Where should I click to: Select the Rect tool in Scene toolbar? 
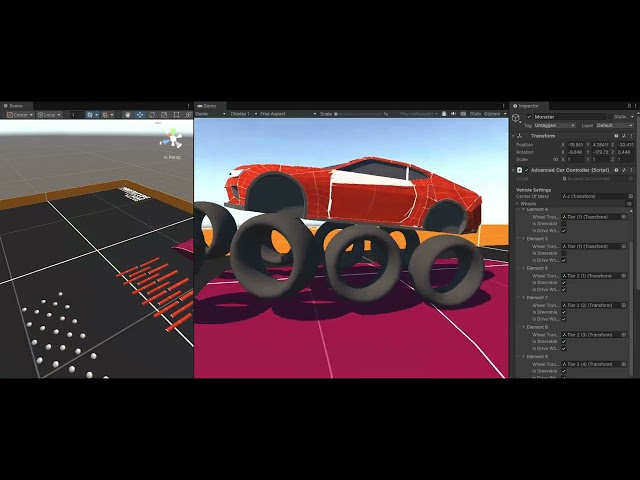176,115
